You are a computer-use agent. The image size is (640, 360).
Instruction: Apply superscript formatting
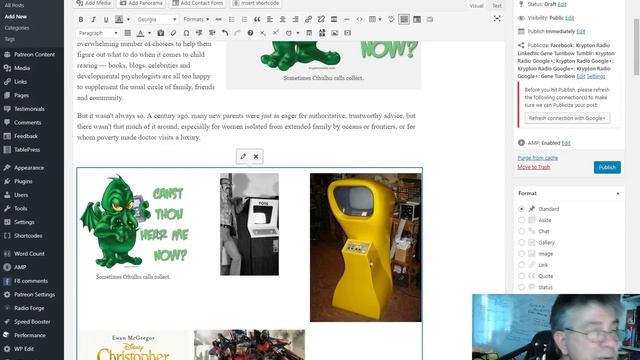pyautogui.click(x=276, y=33)
